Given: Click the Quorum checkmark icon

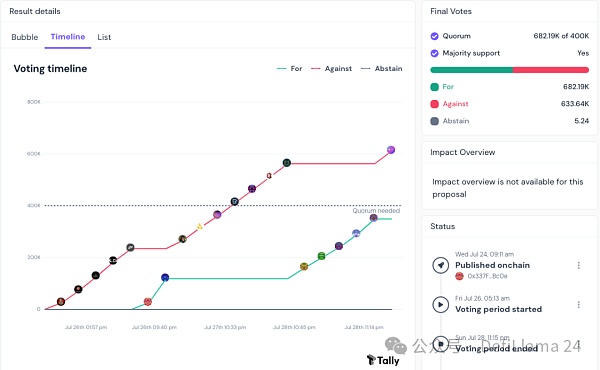Looking at the screenshot, I should pos(434,36).
